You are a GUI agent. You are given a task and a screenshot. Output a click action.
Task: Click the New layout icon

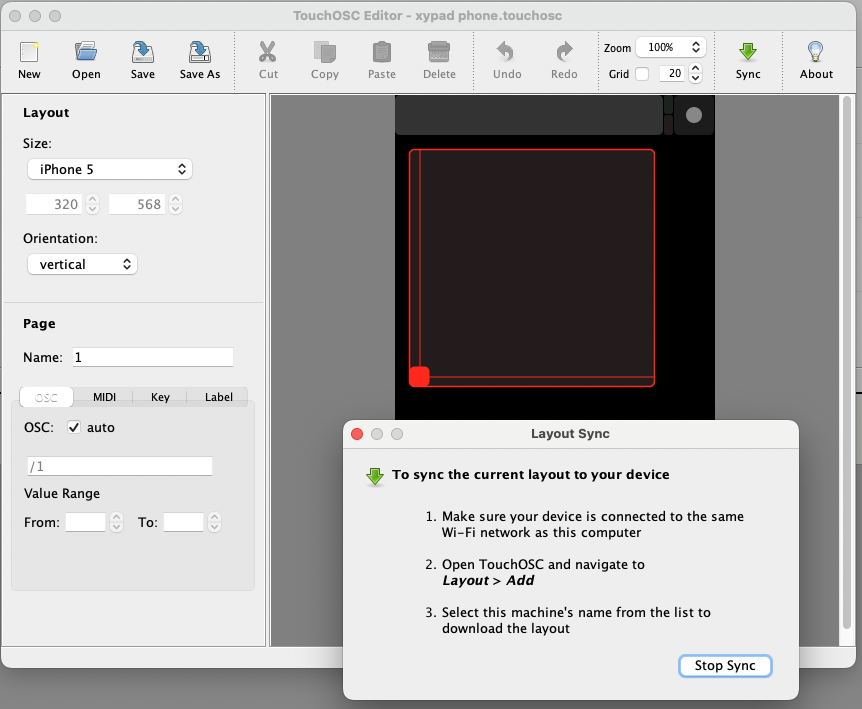29,53
